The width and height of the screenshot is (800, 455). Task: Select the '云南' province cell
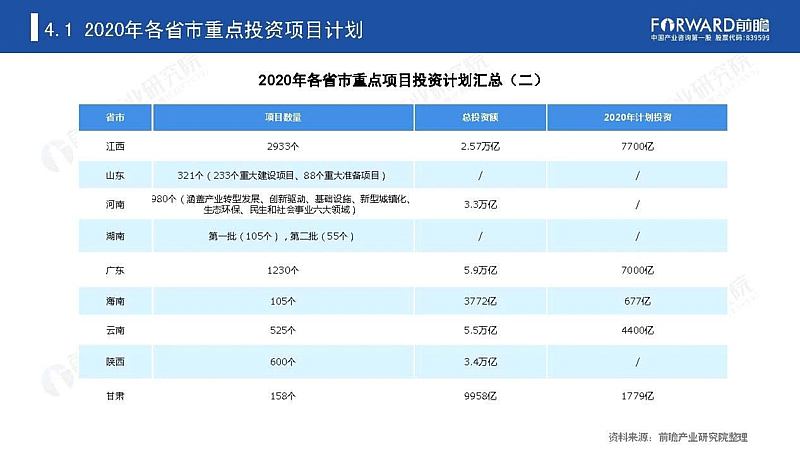pyautogui.click(x=115, y=330)
